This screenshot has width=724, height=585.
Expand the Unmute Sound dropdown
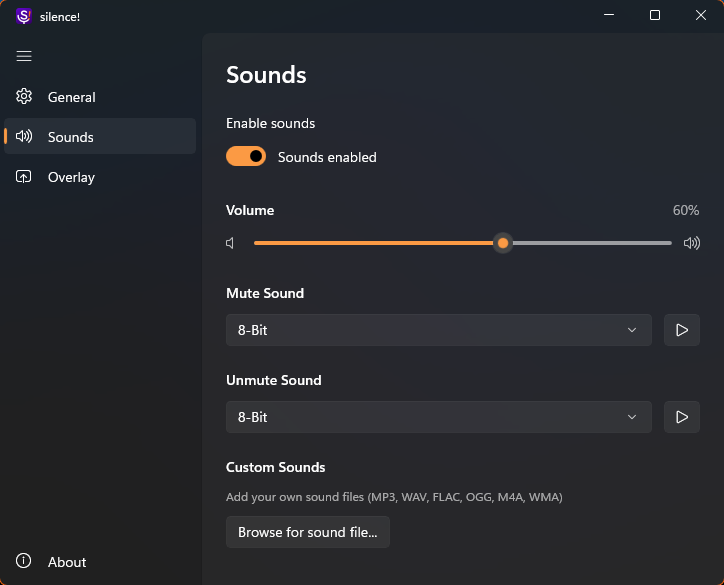[439, 417]
